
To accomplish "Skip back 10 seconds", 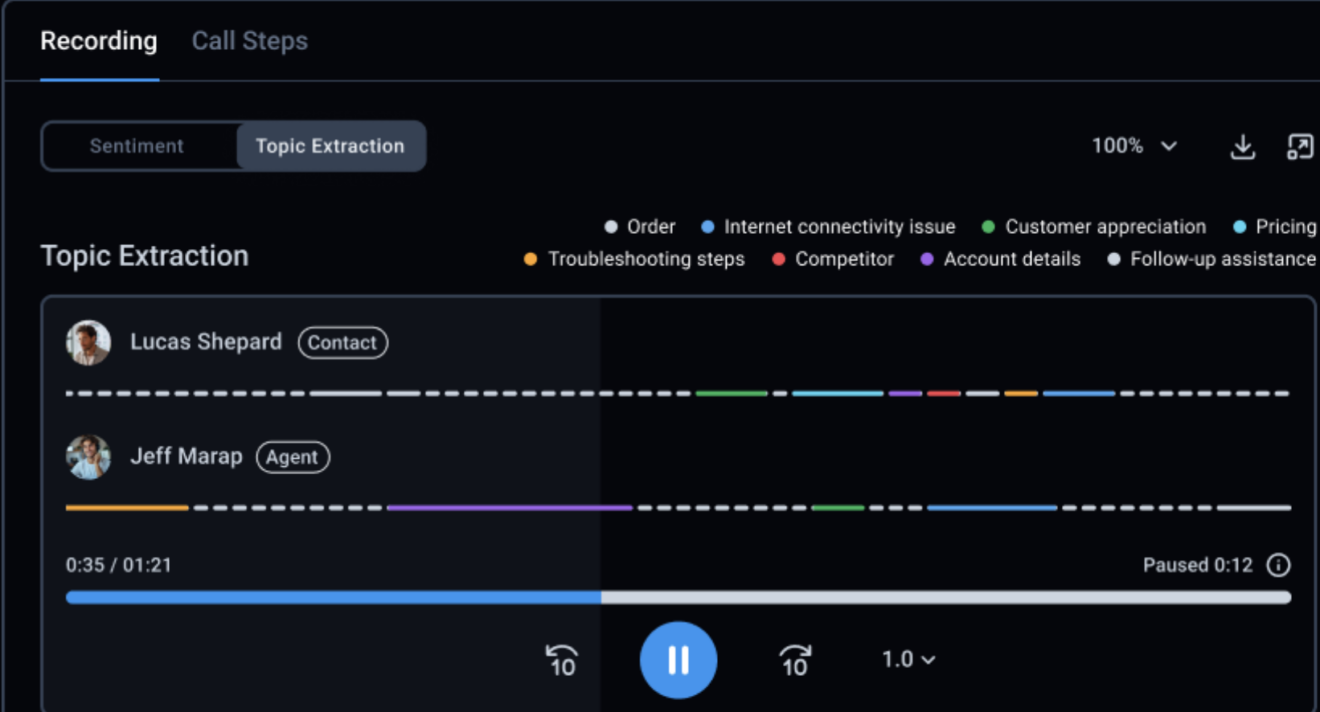I will pyautogui.click(x=562, y=659).
